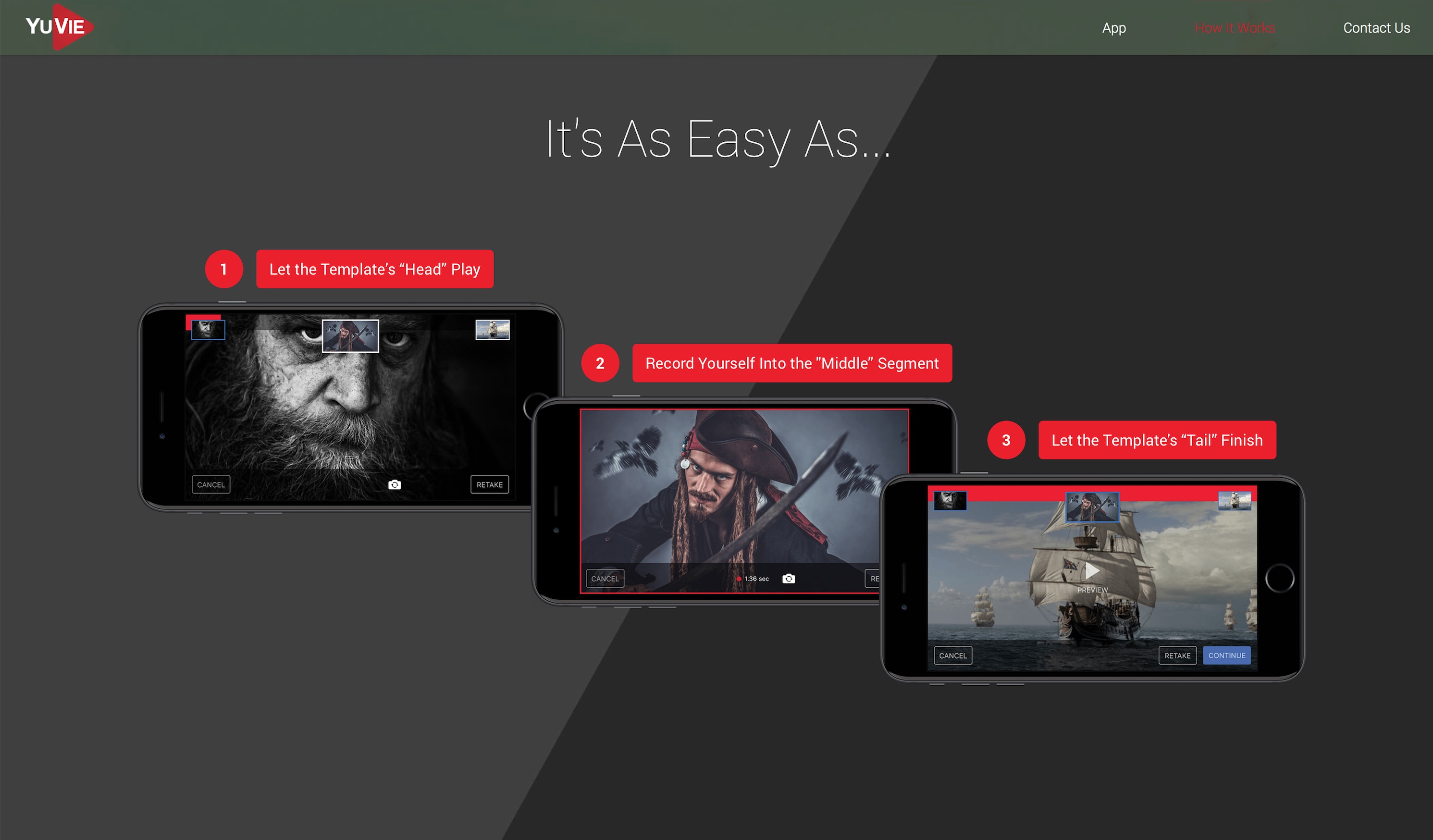Select the pirate thumbnail on third phone
1433x840 pixels.
click(x=1092, y=506)
